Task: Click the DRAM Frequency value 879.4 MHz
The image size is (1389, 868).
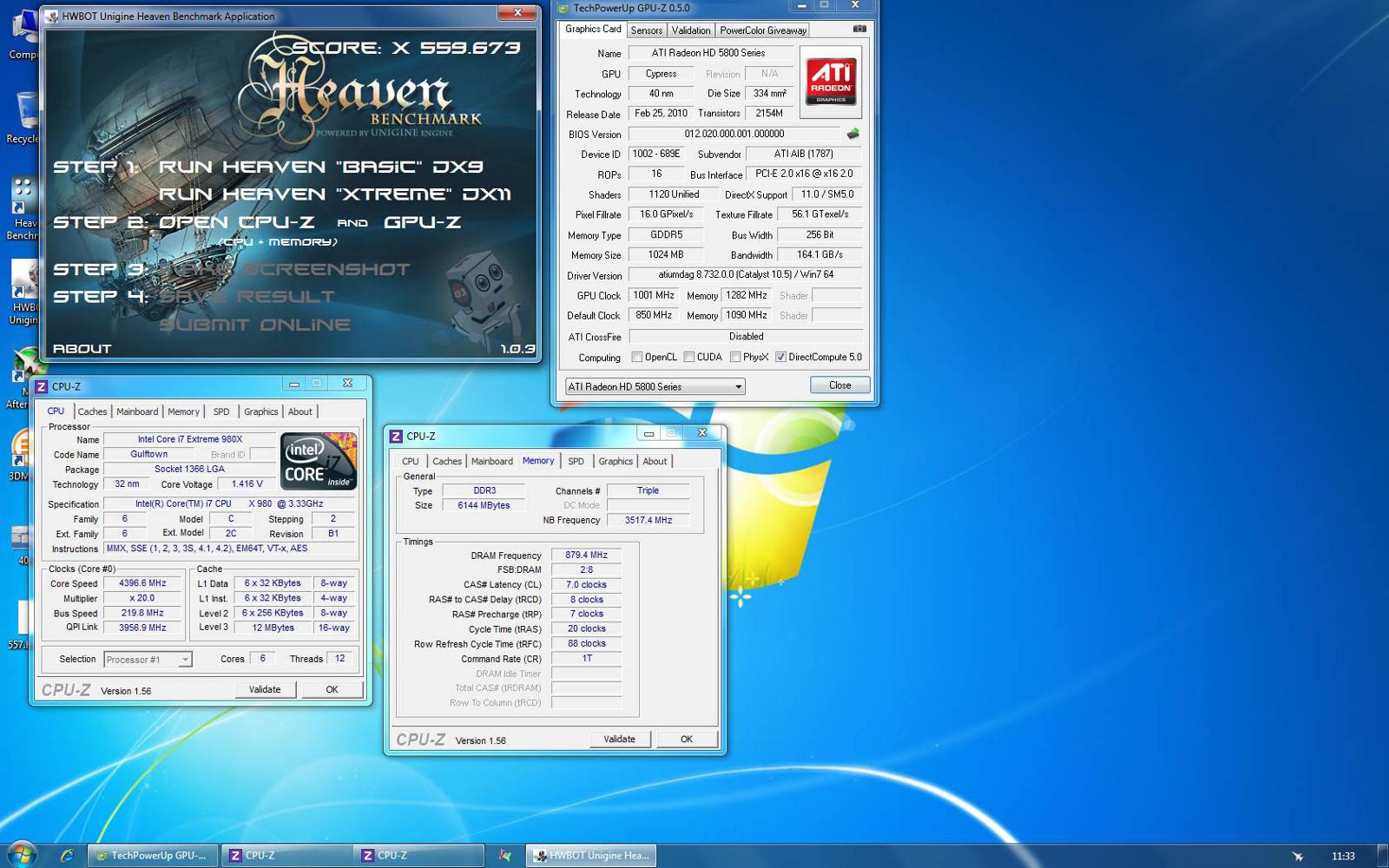Action: point(586,555)
